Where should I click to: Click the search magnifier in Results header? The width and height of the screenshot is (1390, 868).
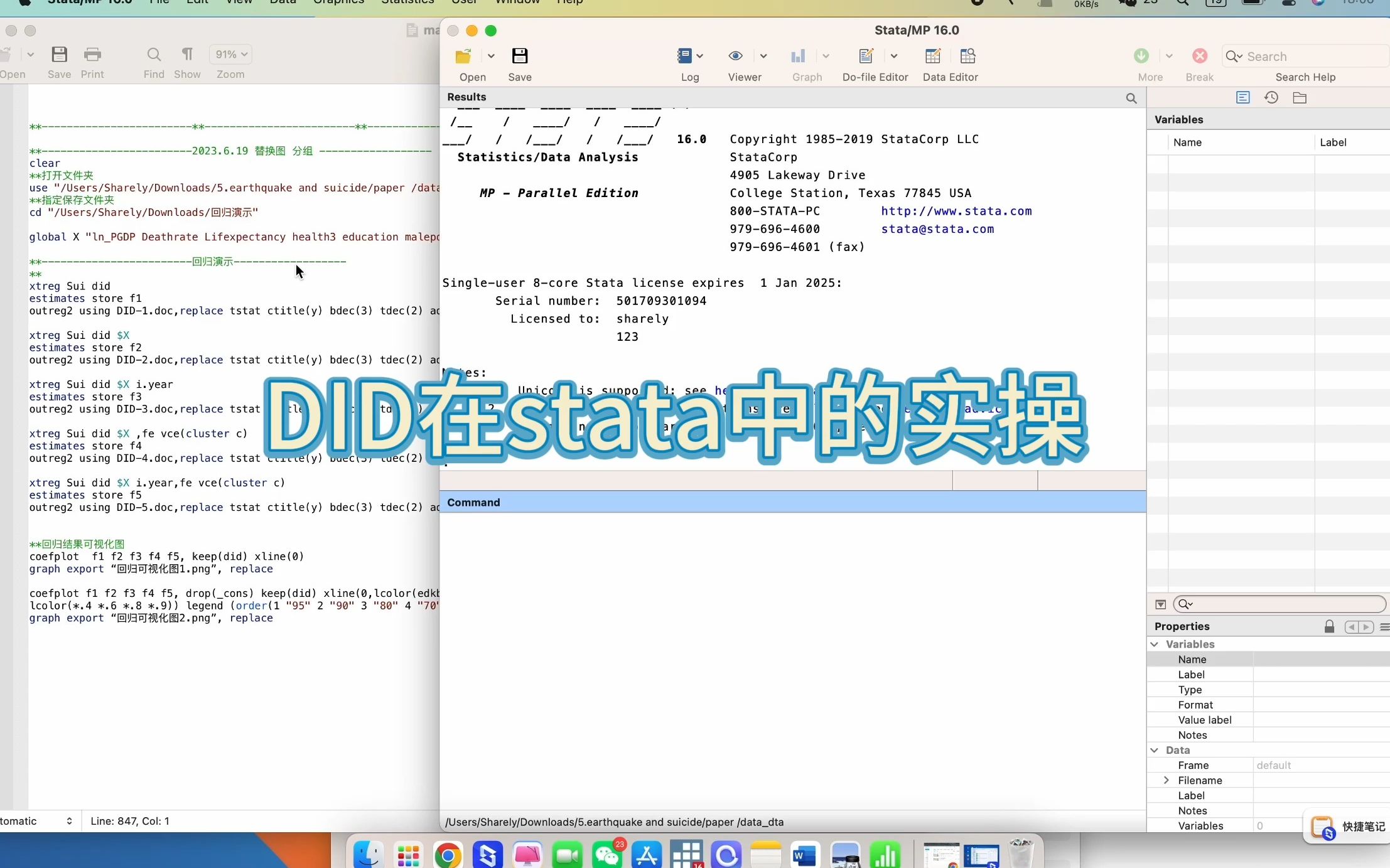click(x=1131, y=98)
